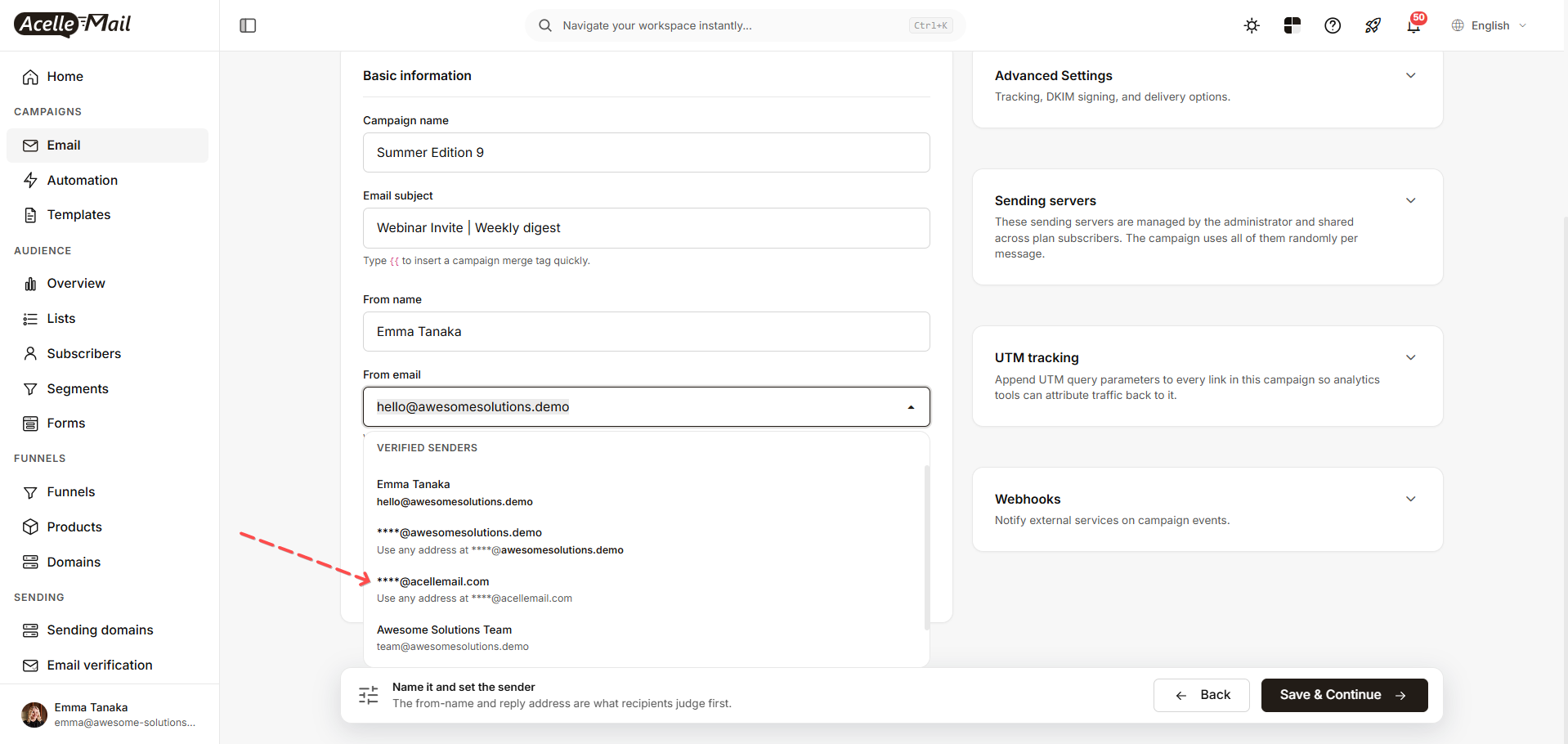The image size is (1568, 744).
Task: Open notifications bell with 50 badge
Action: point(1413,25)
